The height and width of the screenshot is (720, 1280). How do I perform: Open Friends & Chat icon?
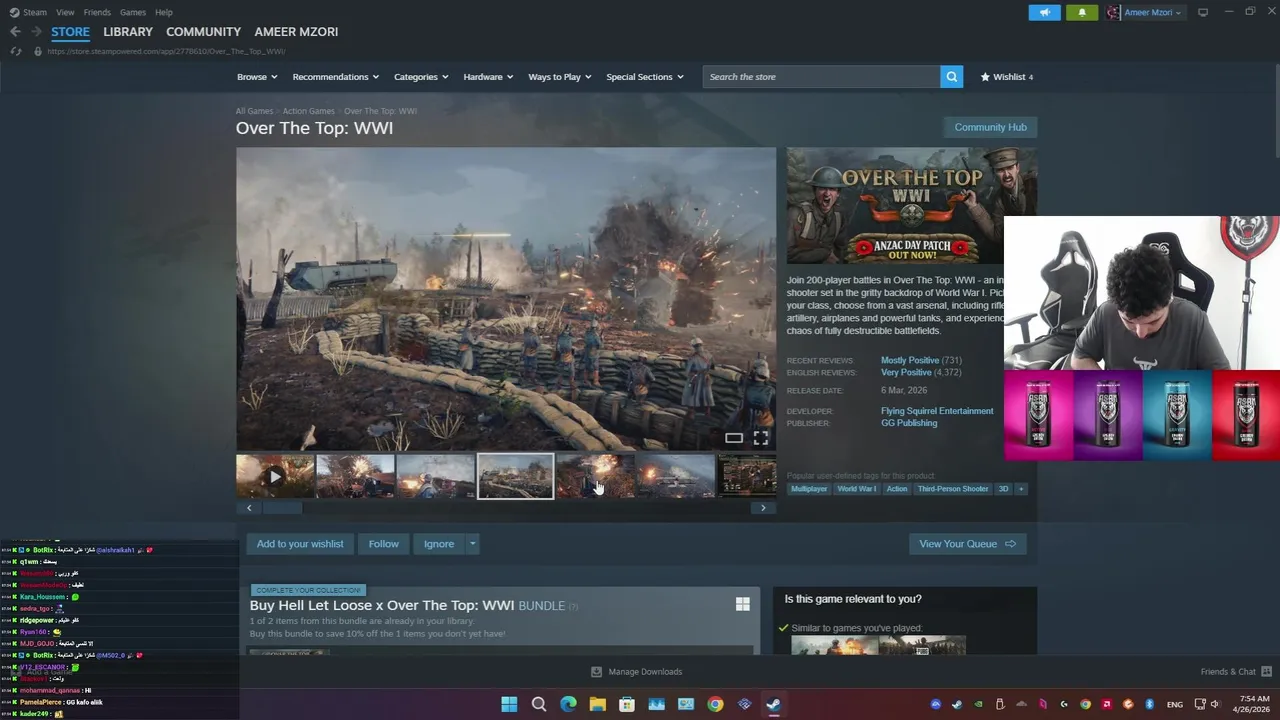[1266, 672]
